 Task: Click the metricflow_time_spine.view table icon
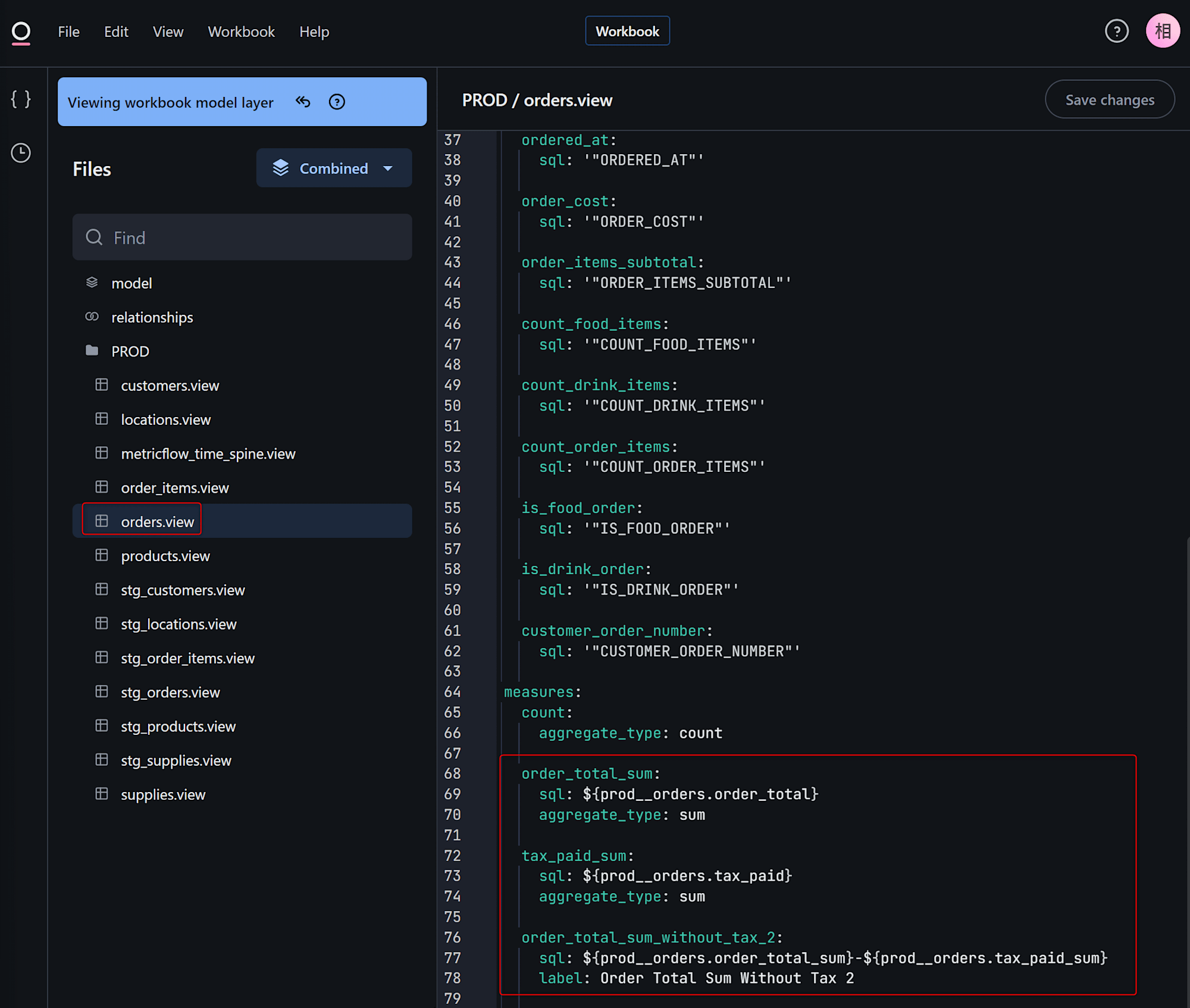pos(102,453)
